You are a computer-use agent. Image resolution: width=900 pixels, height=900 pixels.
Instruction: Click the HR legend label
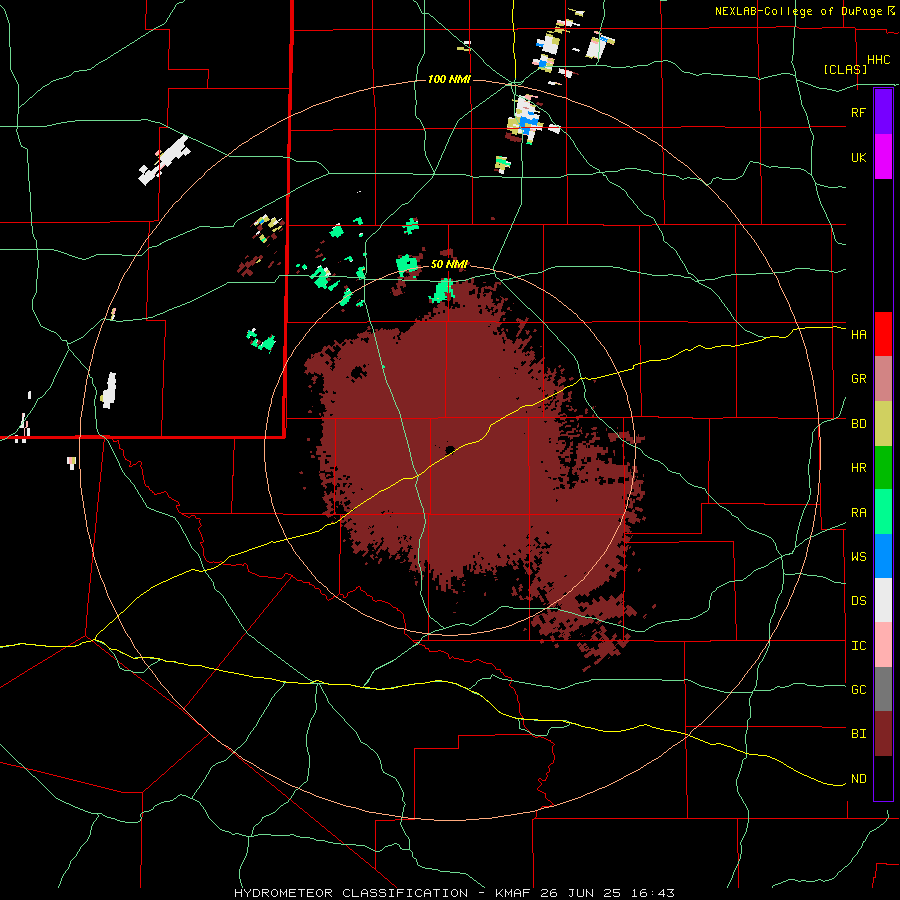pyautogui.click(x=858, y=468)
